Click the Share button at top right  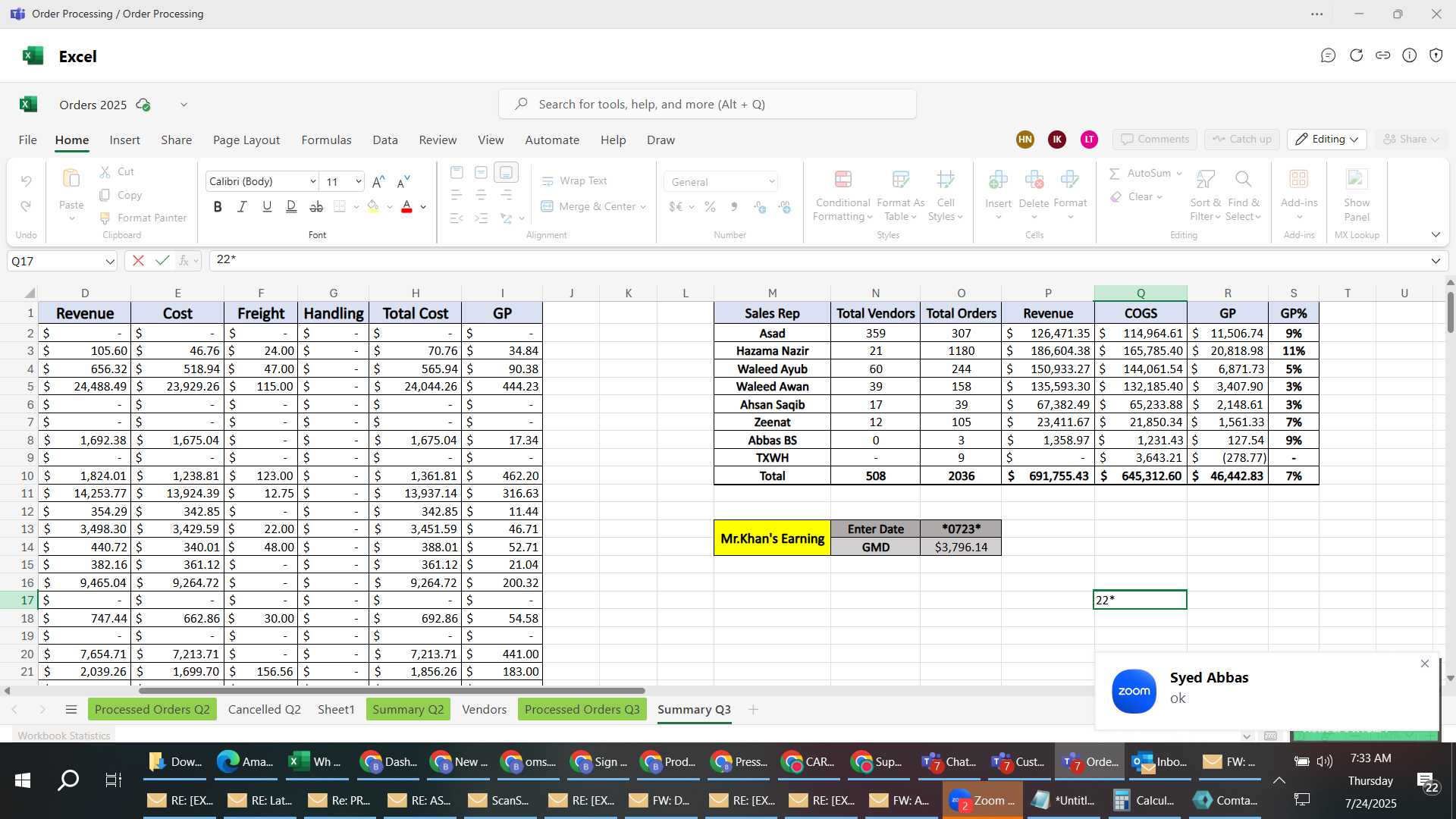tap(1410, 140)
